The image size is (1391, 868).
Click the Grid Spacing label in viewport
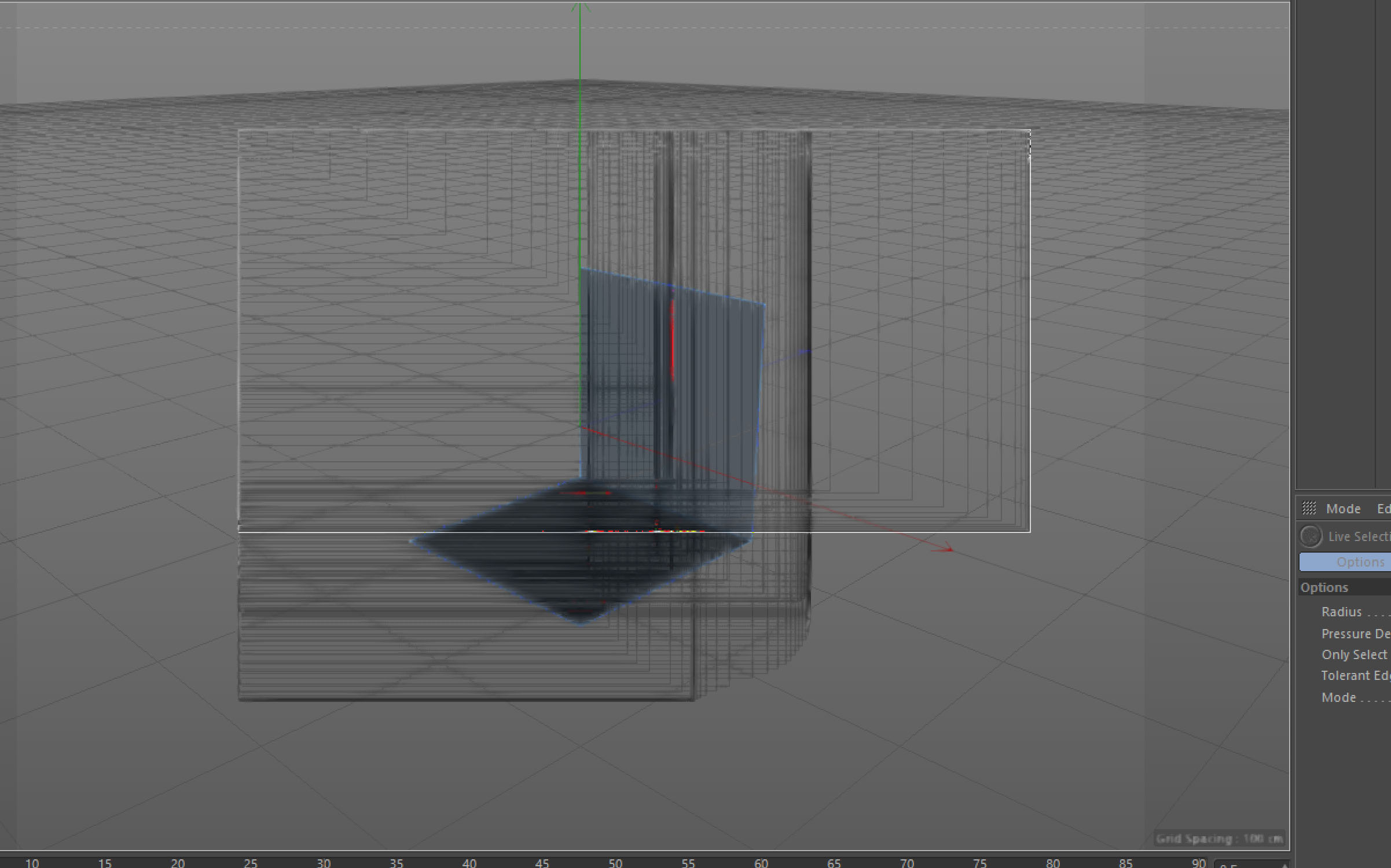click(x=1219, y=838)
